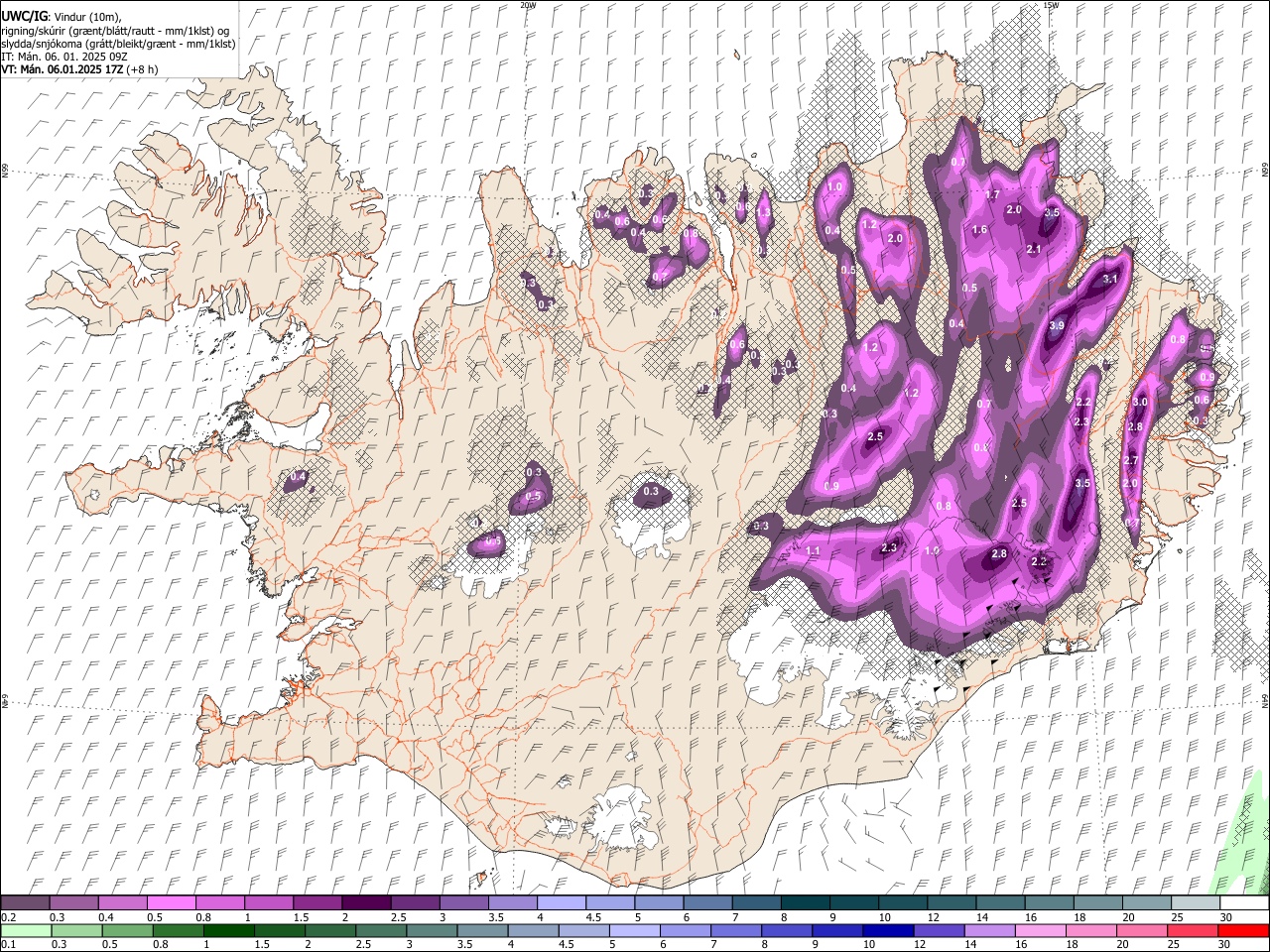Click the 'UWC/IG: Vindur (10m)' title line
Screen dimensions: 1270x952
point(61,17)
